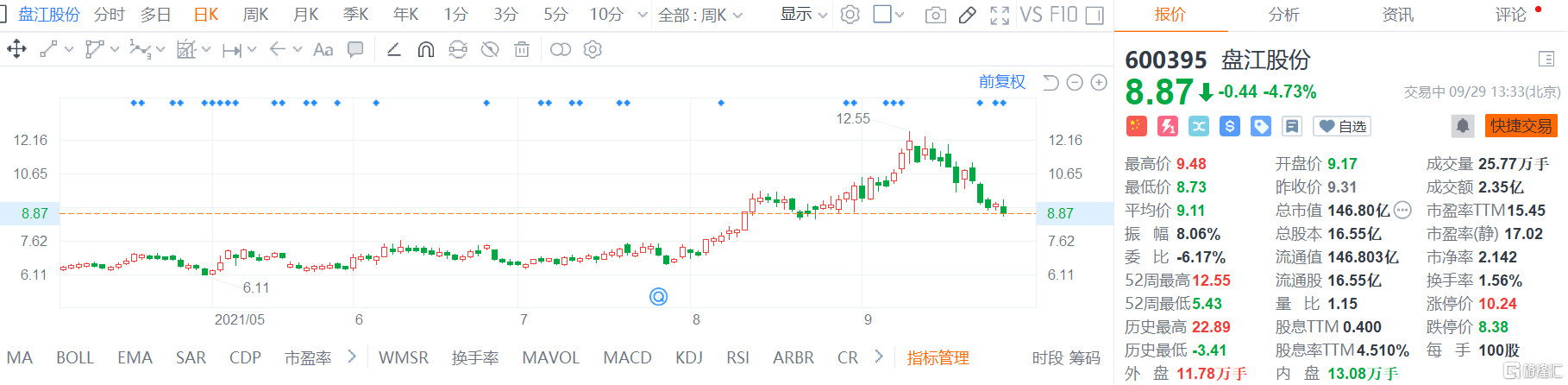The width and height of the screenshot is (1568, 385).
Task: Enter fullscreen chart mode
Action: 1000,15
